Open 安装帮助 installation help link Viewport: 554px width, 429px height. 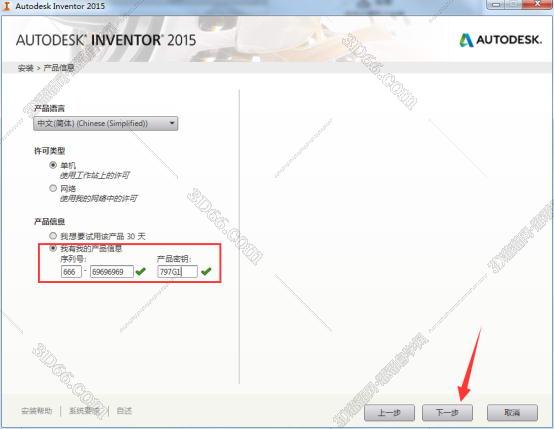36,411
